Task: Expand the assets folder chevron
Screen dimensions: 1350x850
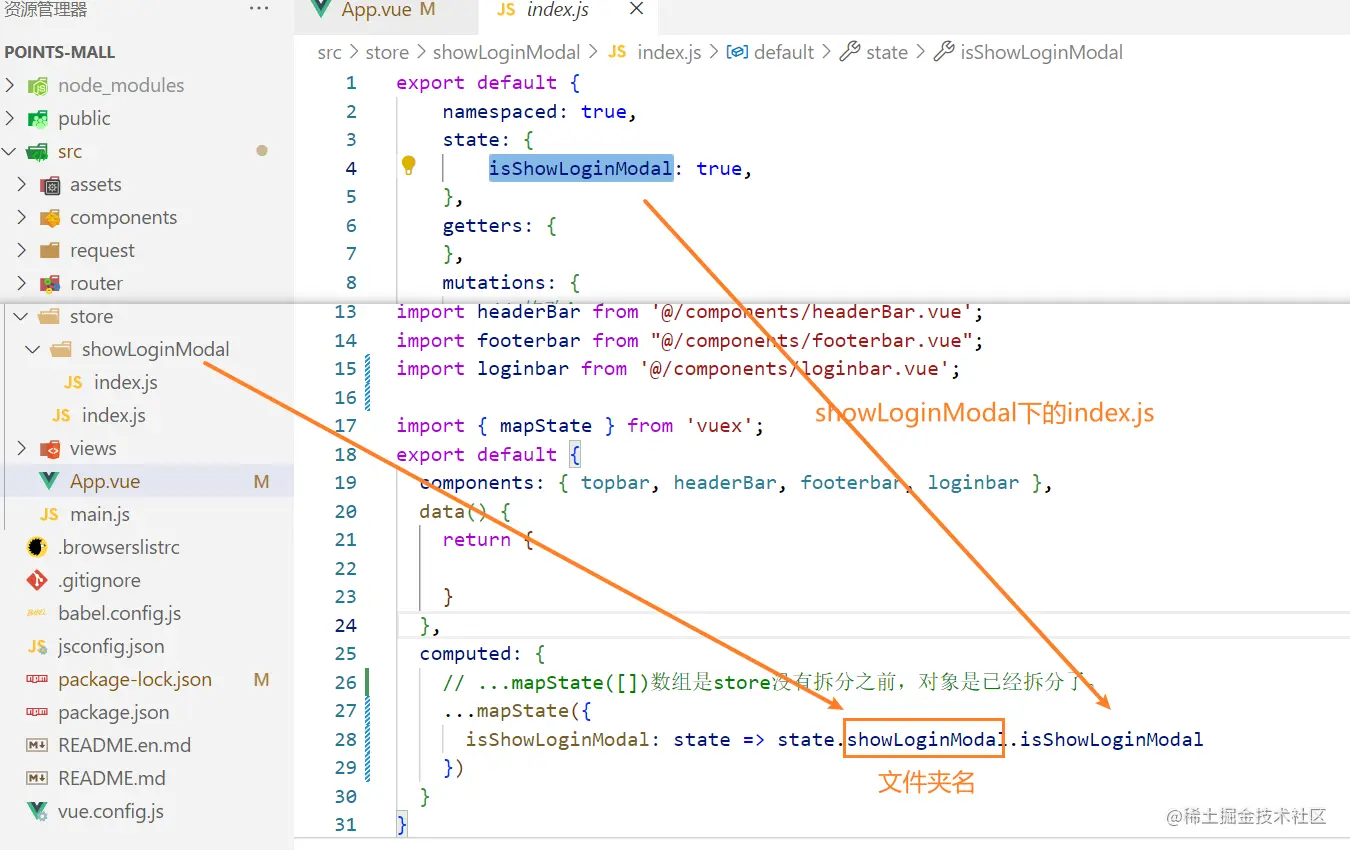Action: tap(22, 185)
